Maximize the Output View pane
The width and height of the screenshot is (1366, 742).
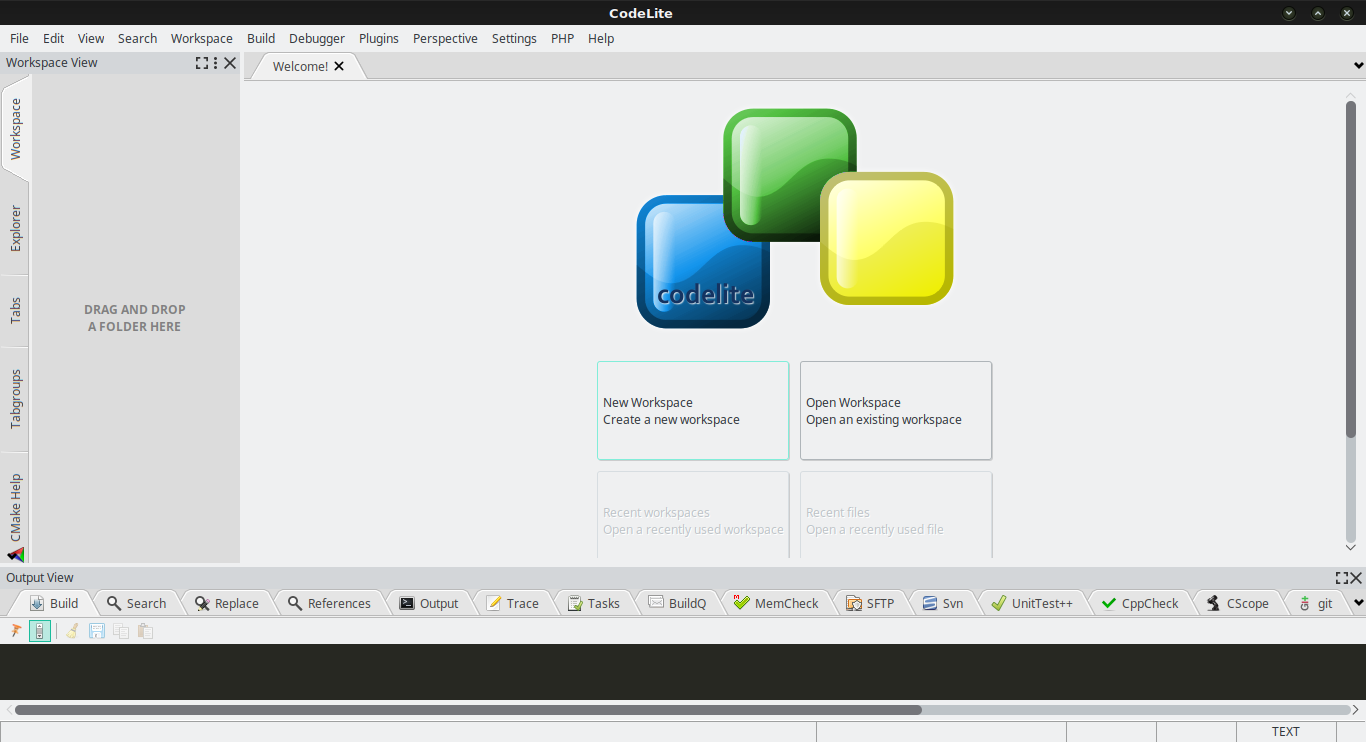tap(1342, 578)
